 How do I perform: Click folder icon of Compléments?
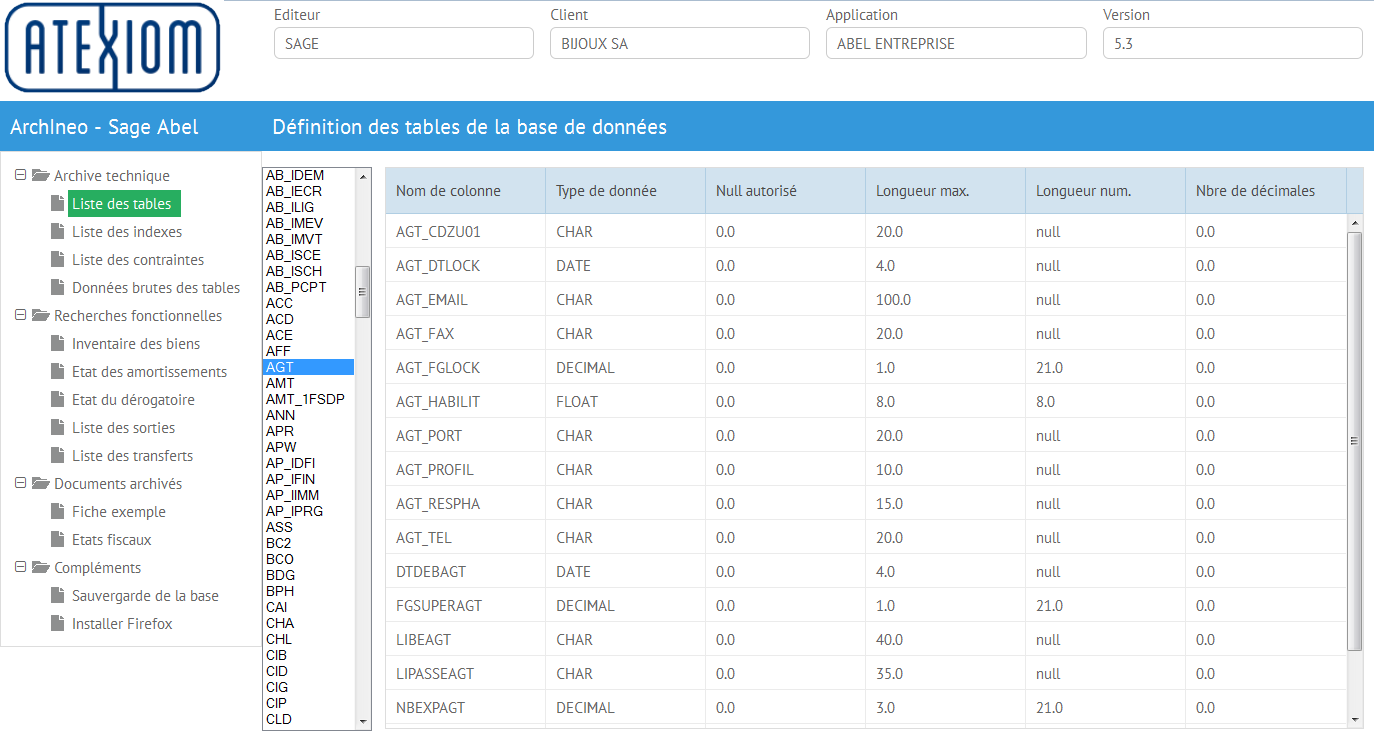[x=40, y=567]
